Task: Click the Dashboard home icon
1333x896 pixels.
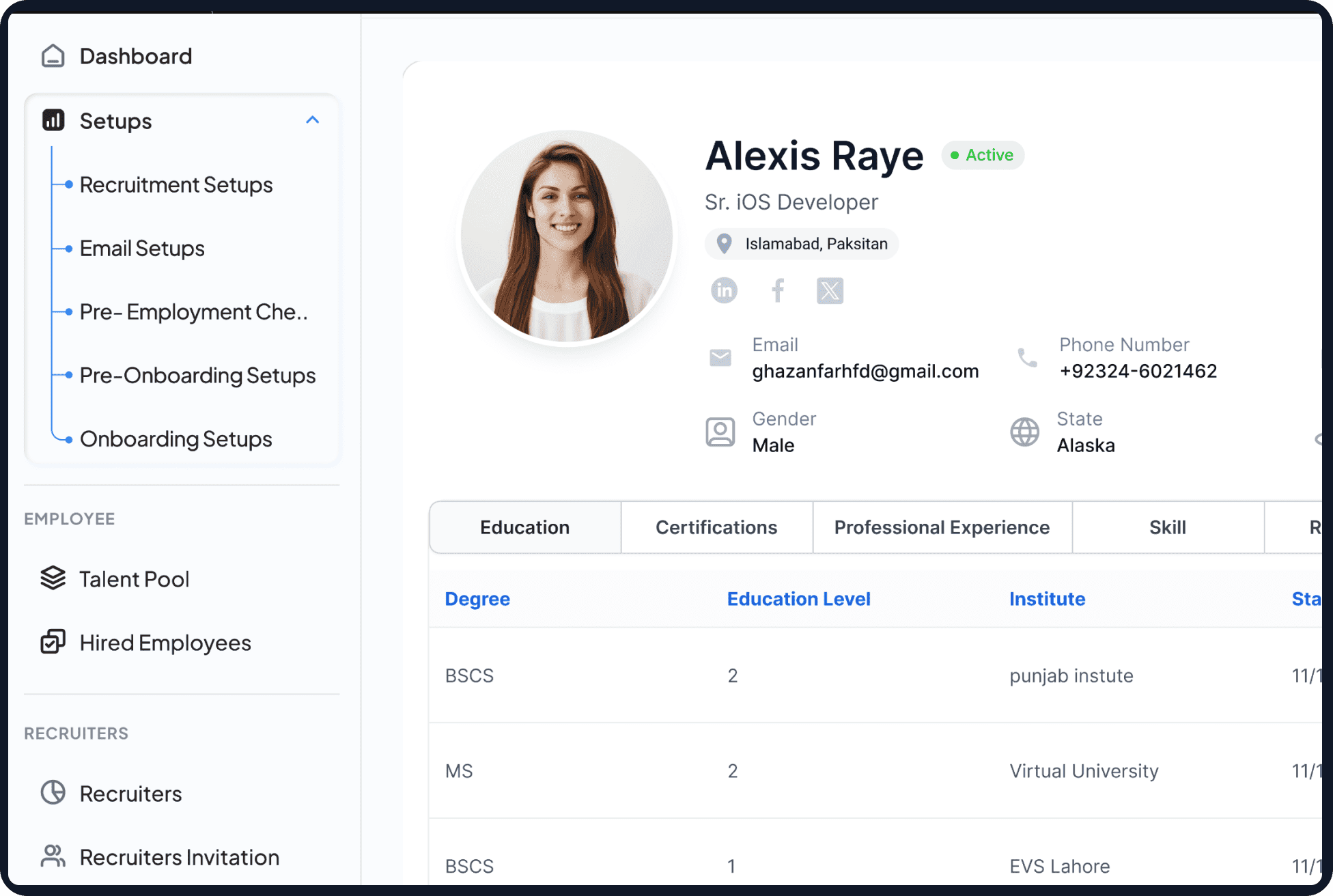Action: [53, 56]
